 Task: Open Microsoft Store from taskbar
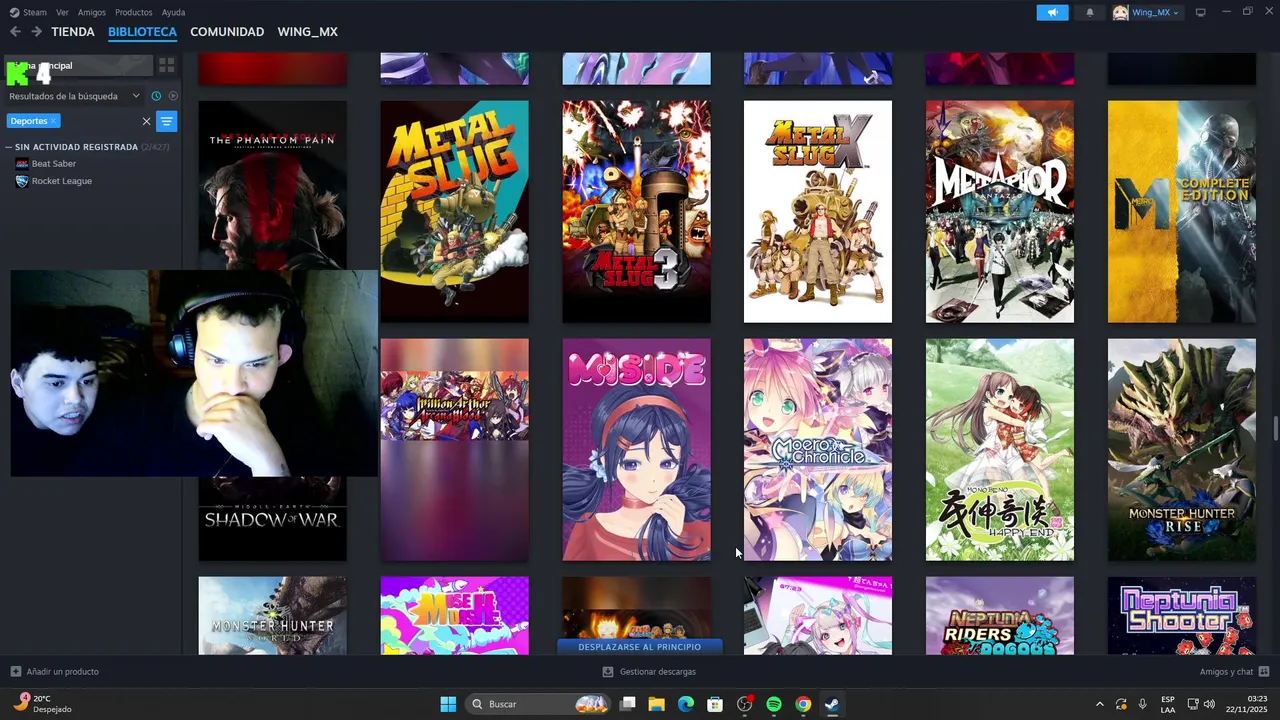[x=715, y=704]
